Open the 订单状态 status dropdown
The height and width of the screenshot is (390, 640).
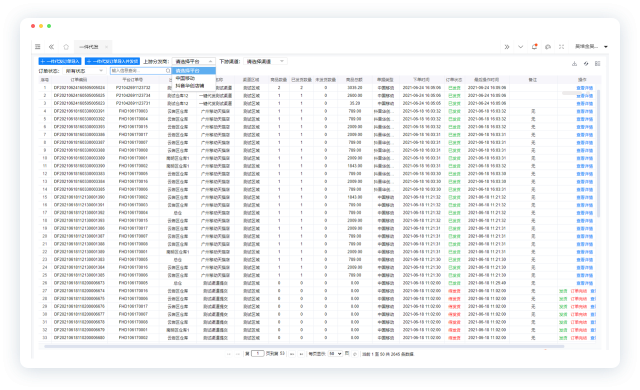click(84, 71)
